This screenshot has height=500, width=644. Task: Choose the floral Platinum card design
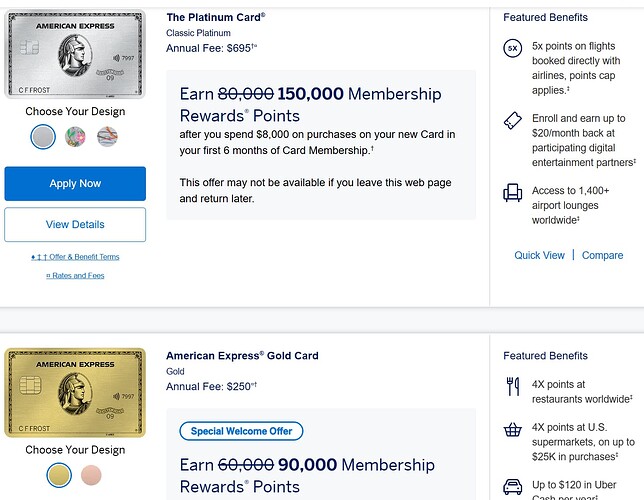pyautogui.click(x=75, y=136)
